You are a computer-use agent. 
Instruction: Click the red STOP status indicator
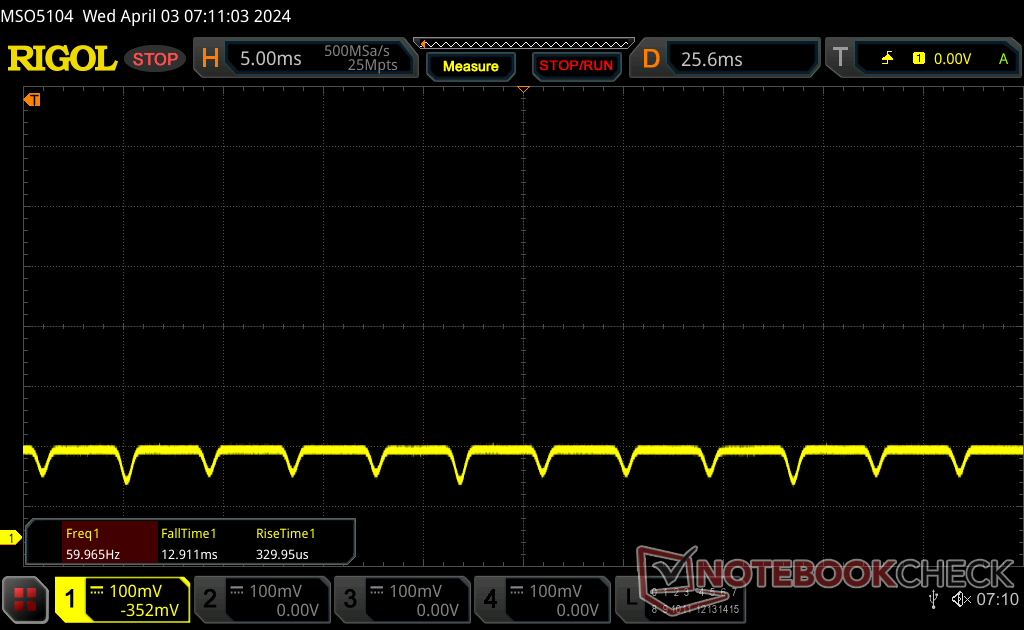tap(155, 59)
